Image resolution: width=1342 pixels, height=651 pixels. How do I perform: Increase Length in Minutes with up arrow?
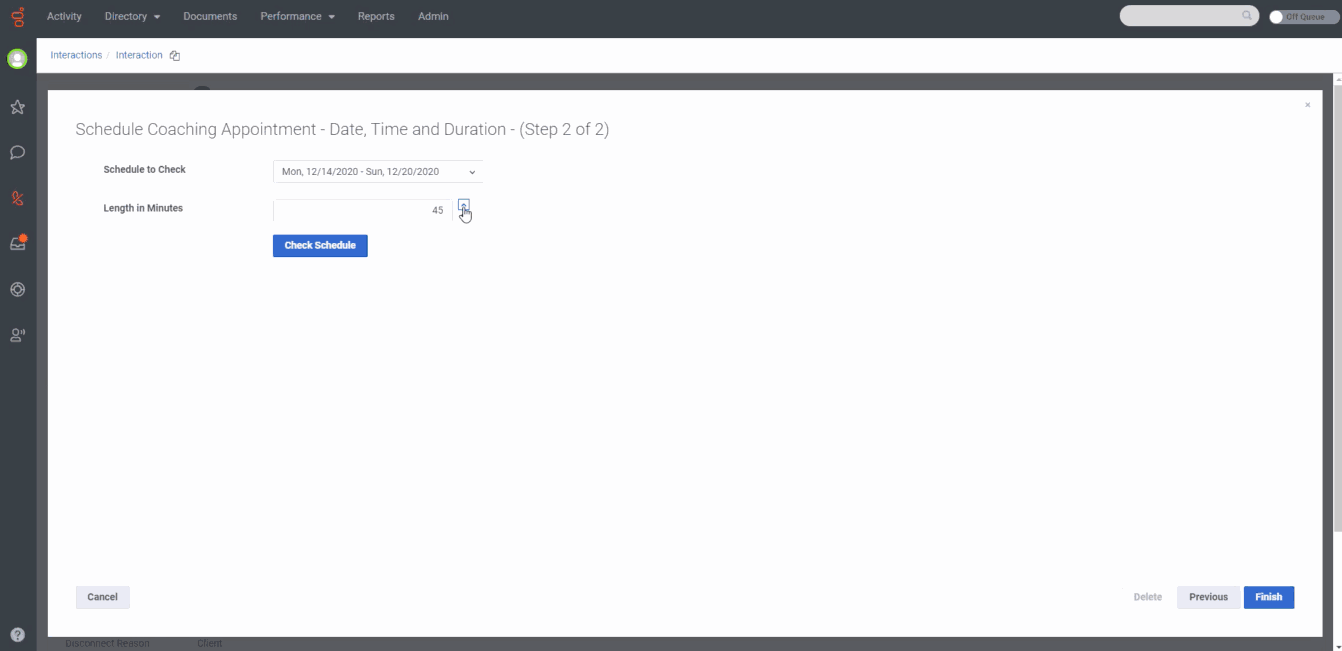point(463,204)
